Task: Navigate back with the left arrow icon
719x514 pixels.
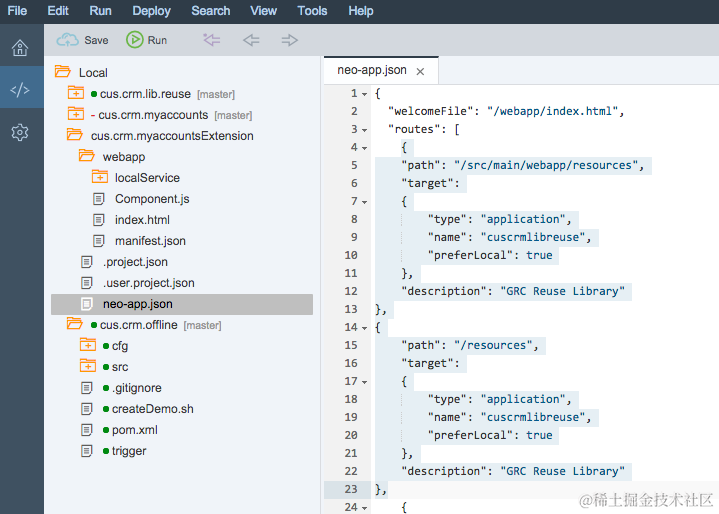Action: [251, 40]
